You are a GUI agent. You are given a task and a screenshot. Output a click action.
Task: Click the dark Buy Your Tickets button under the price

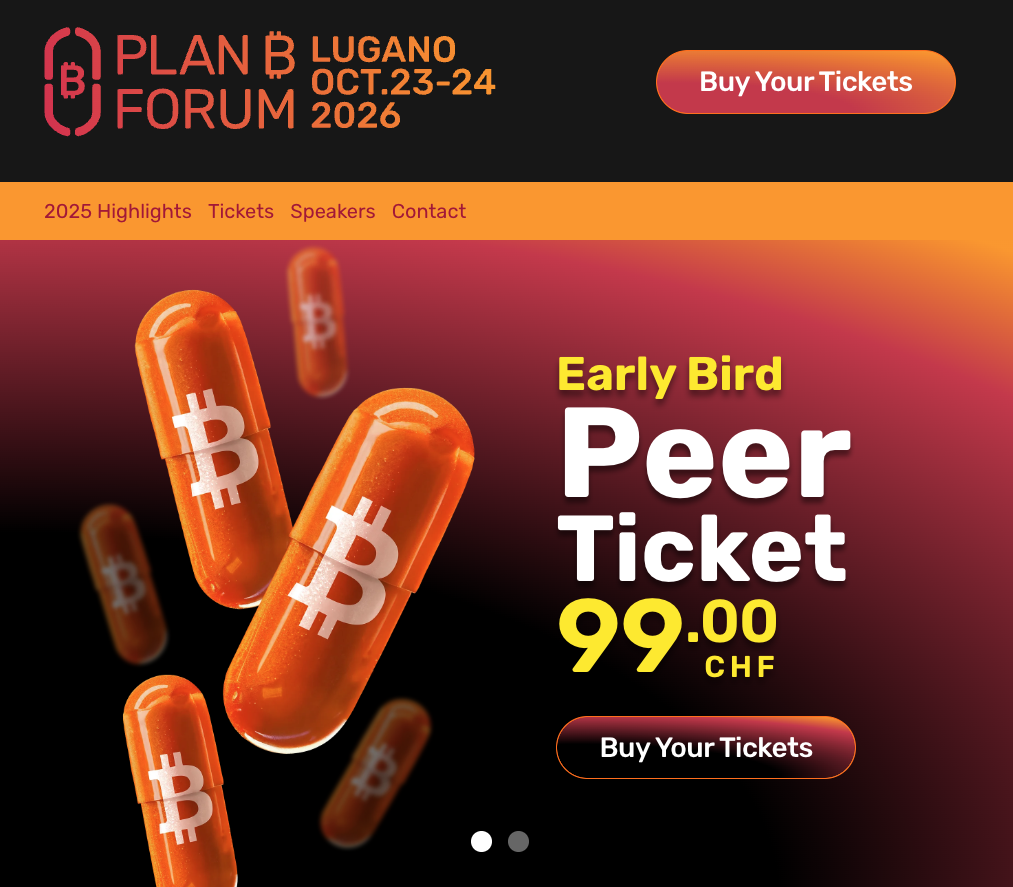[x=705, y=747]
